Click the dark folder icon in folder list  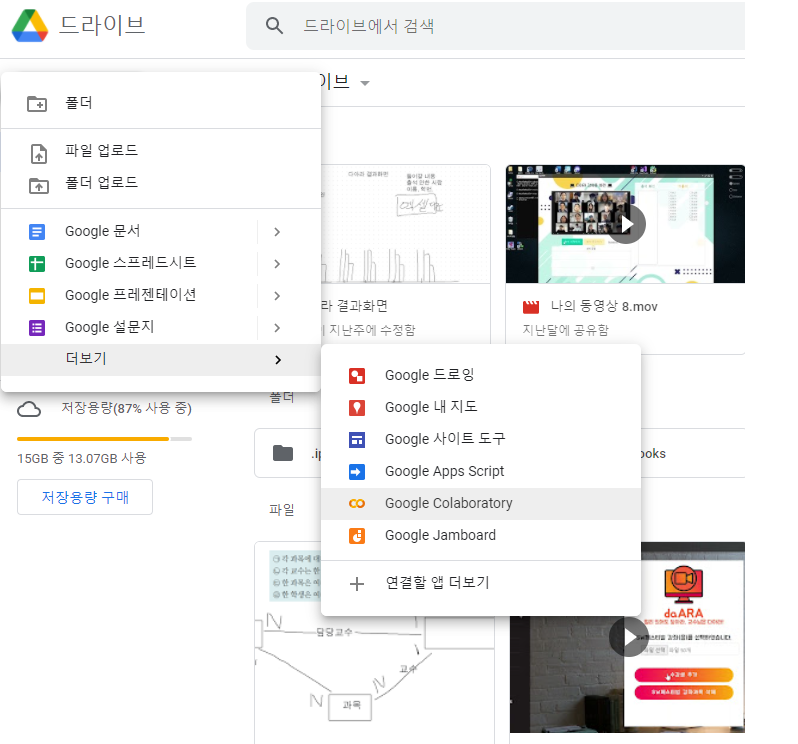coord(283,453)
